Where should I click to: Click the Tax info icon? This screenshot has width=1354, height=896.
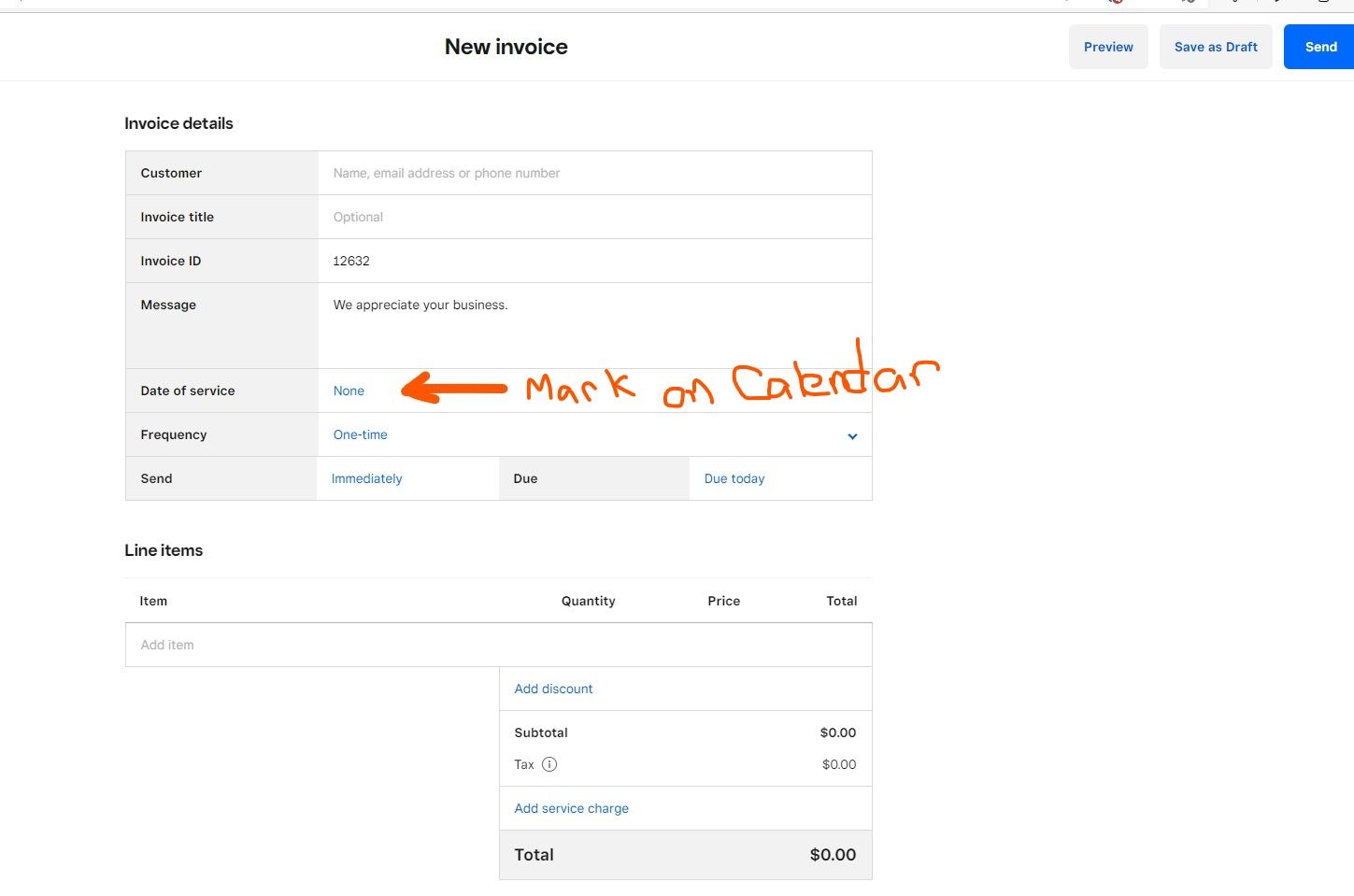(x=549, y=764)
